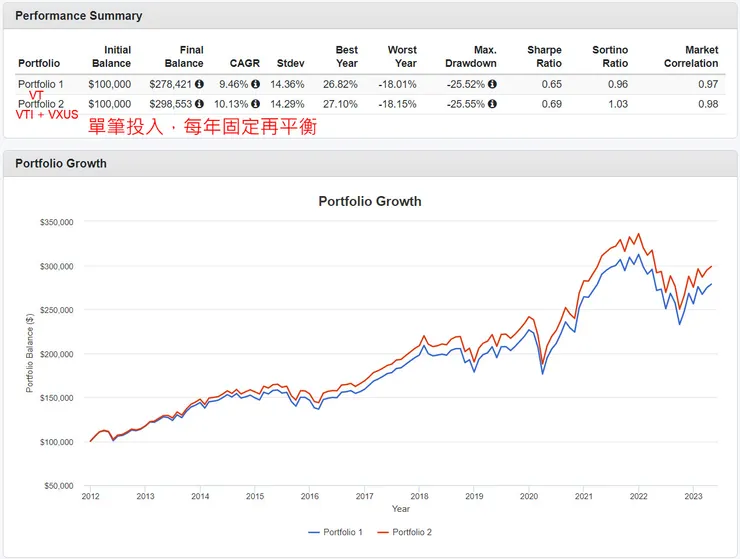The width and height of the screenshot is (740, 559).
Task: Select Sharpe ratio value 0.65
Action: (x=552, y=84)
